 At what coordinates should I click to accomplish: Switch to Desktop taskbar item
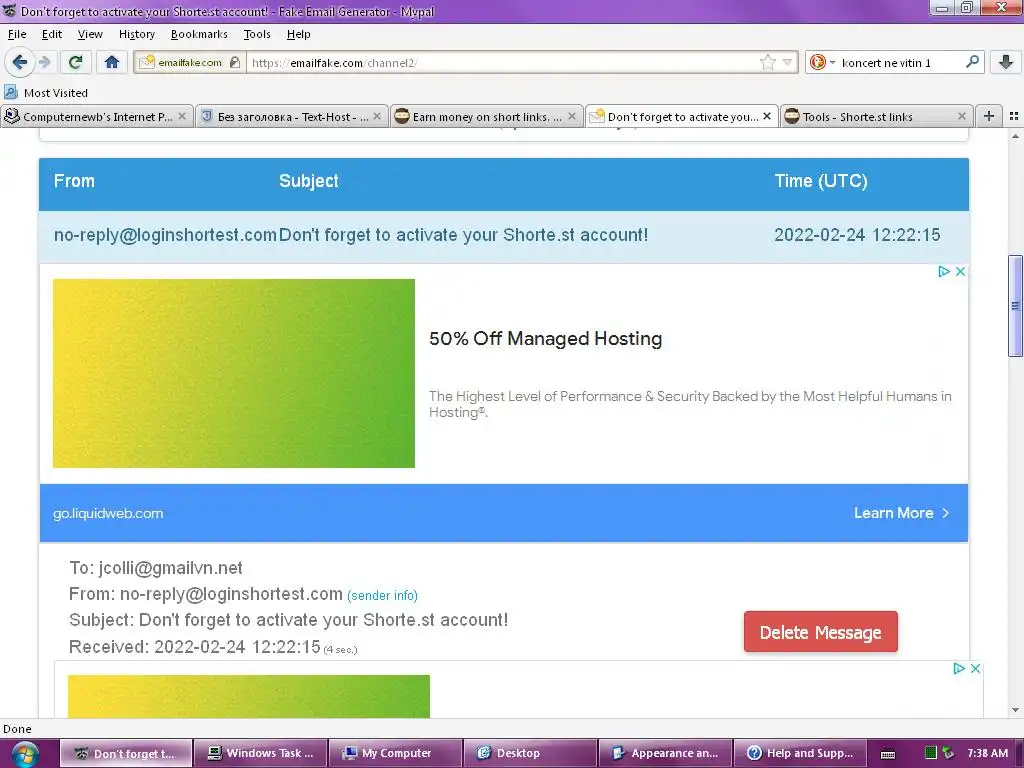(x=530, y=753)
